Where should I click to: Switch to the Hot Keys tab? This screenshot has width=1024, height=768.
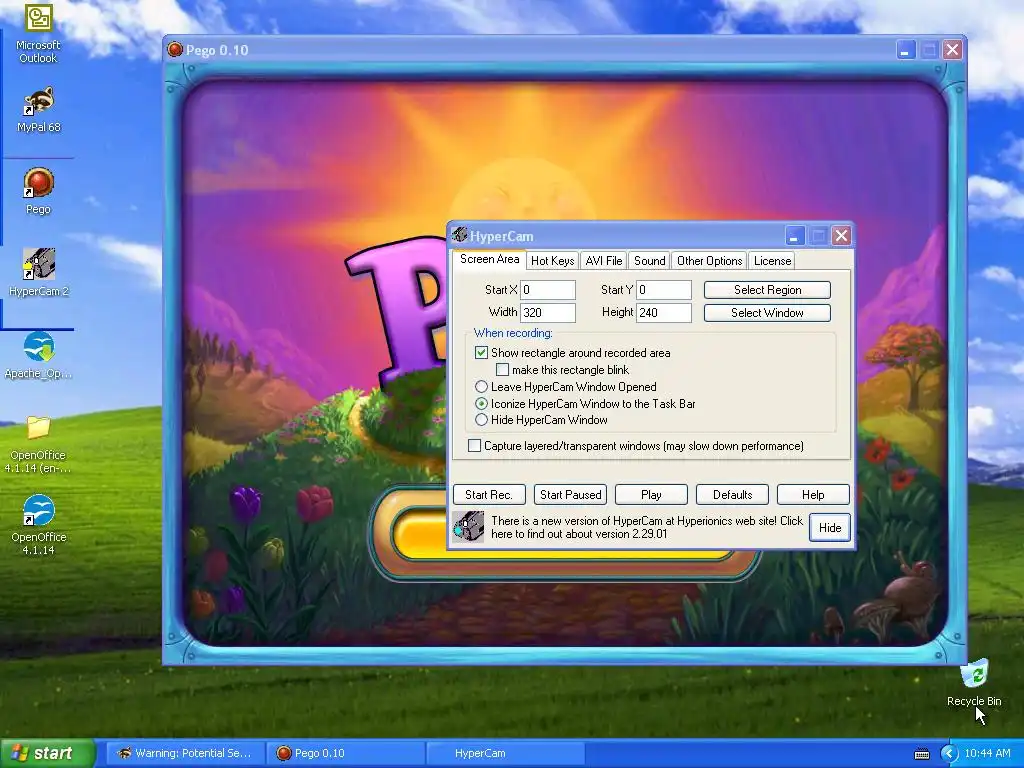tap(552, 261)
